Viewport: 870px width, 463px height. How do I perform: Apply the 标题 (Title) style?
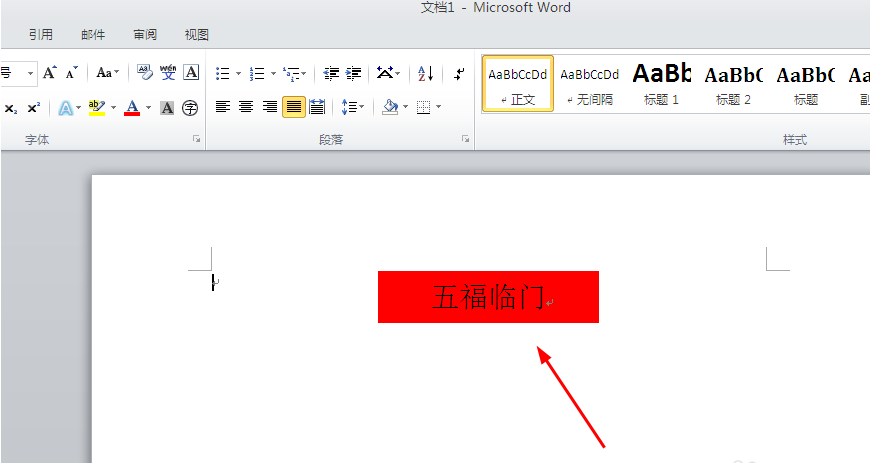pos(806,84)
